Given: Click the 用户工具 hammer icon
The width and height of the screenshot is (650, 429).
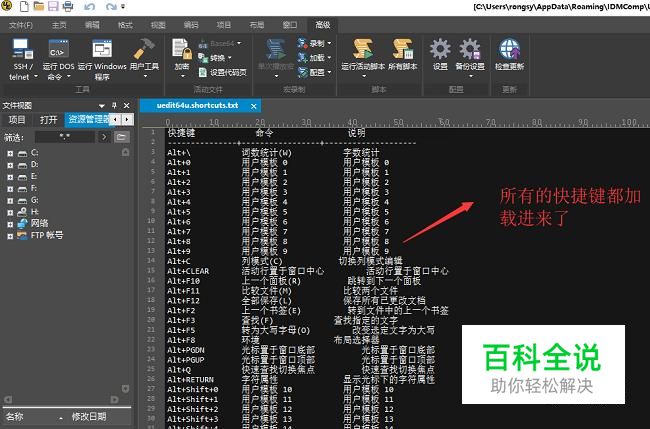Looking at the screenshot, I should click(144, 49).
